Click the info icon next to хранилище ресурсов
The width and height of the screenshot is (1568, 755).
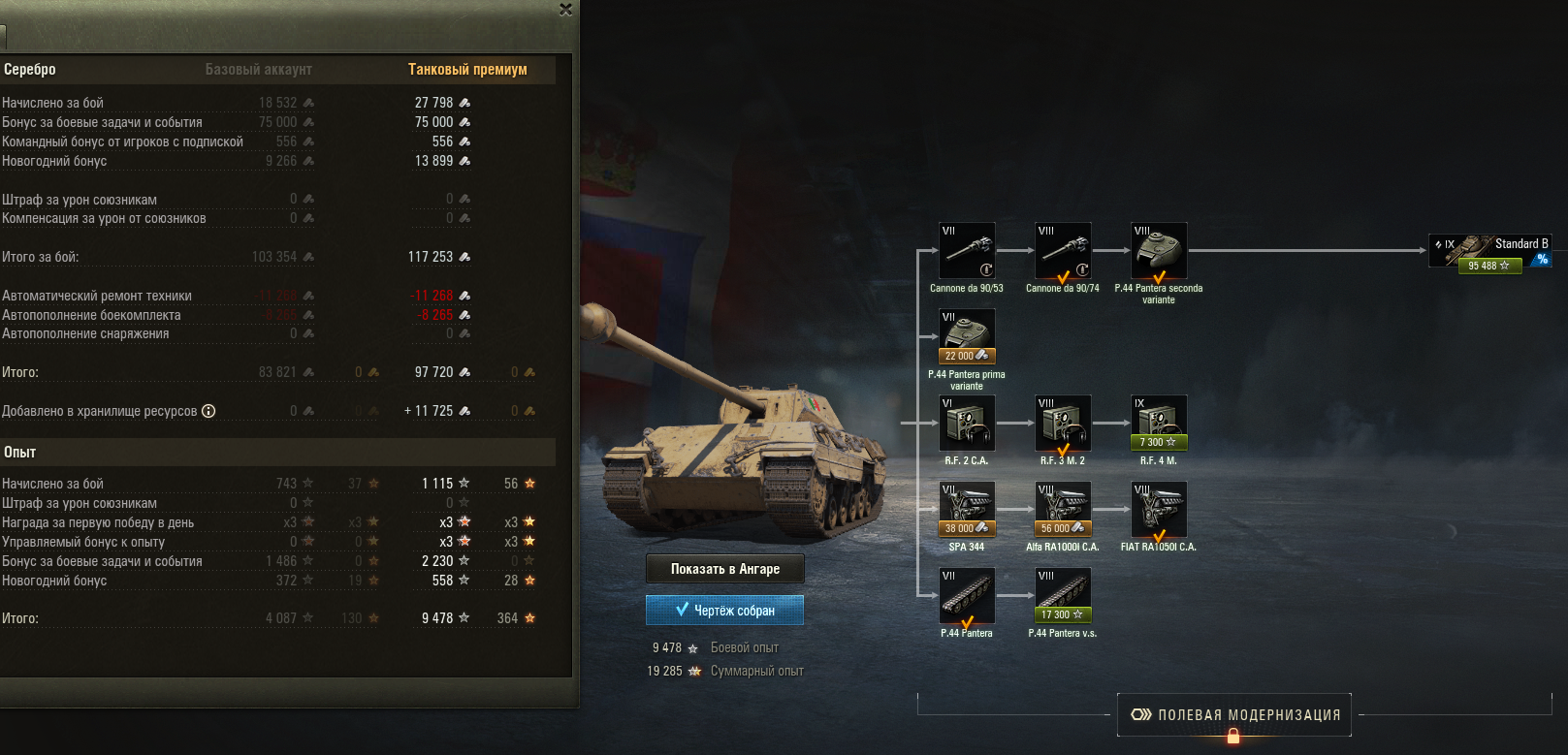pyautogui.click(x=208, y=411)
